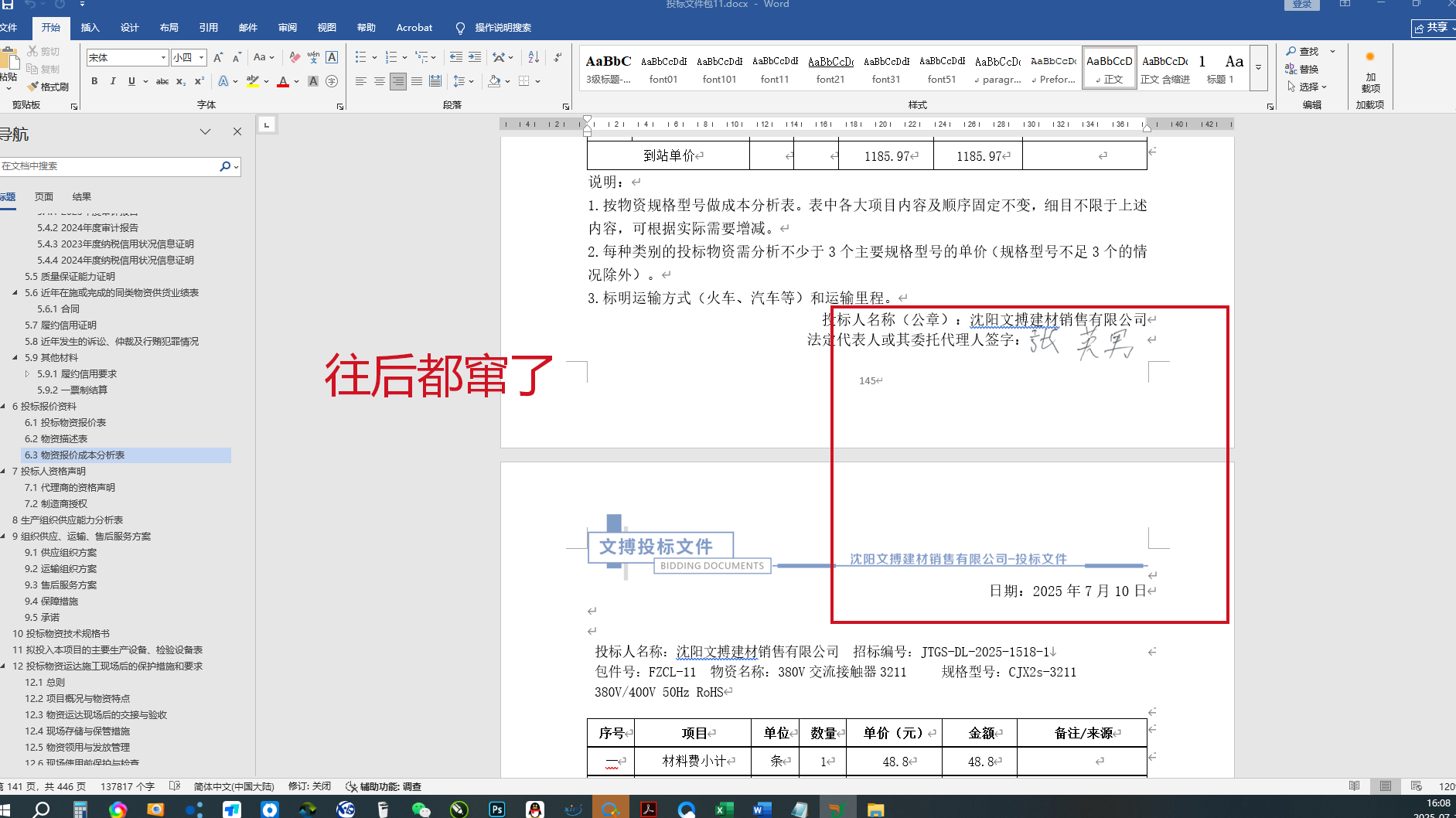Image resolution: width=1456 pixels, height=818 pixels.
Task: Open Excel from the taskbar
Action: pos(725,809)
